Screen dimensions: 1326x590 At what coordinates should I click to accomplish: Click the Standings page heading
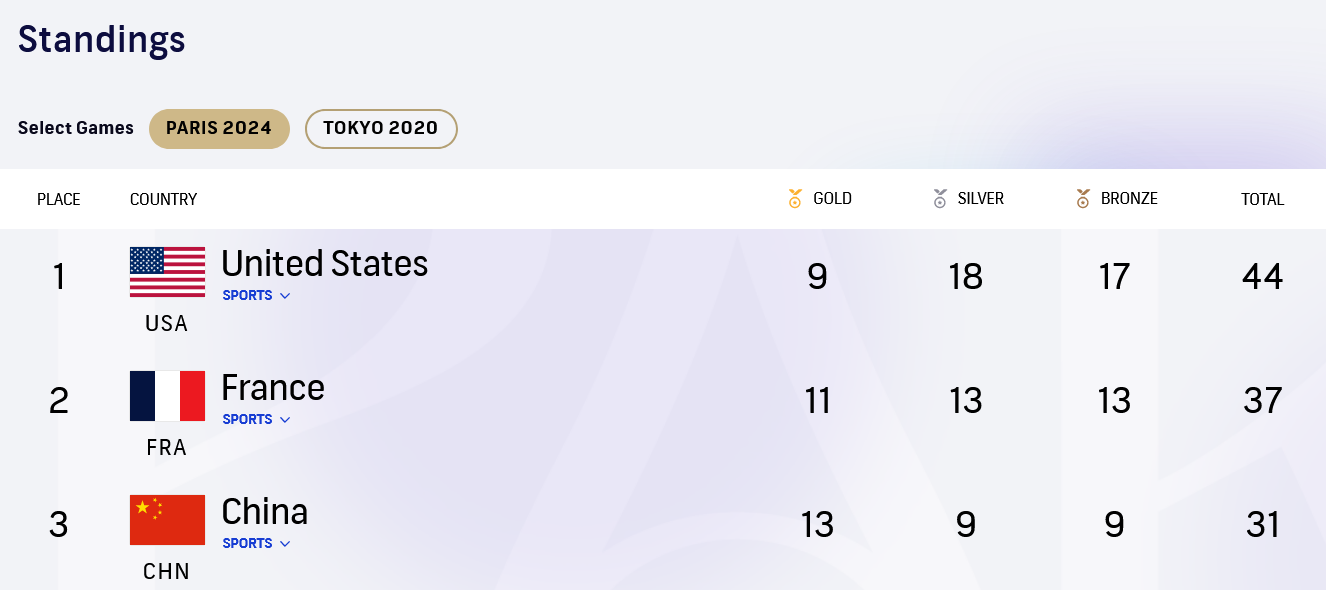102,40
